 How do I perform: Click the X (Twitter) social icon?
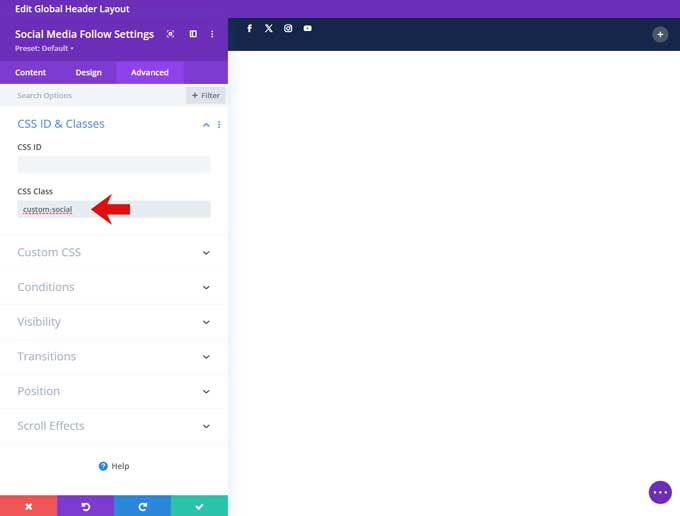(269, 29)
